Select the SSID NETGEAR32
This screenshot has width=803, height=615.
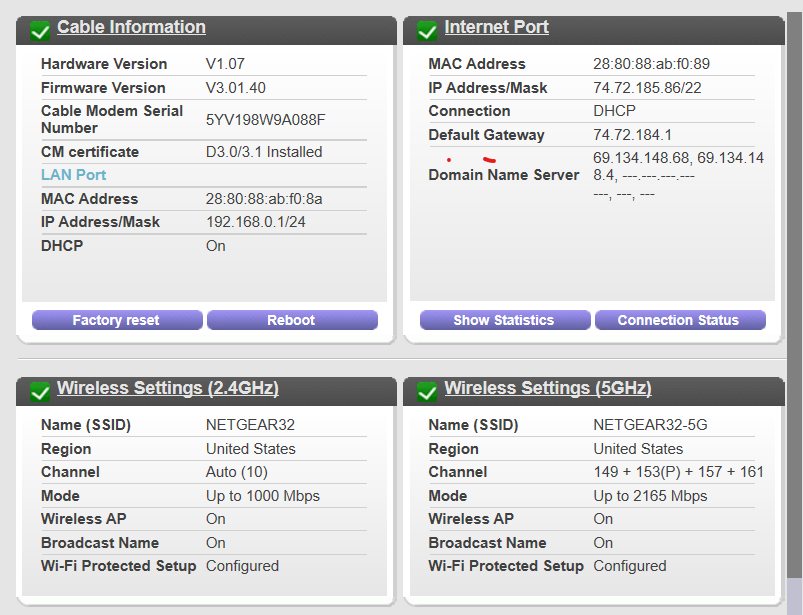[x=250, y=425]
